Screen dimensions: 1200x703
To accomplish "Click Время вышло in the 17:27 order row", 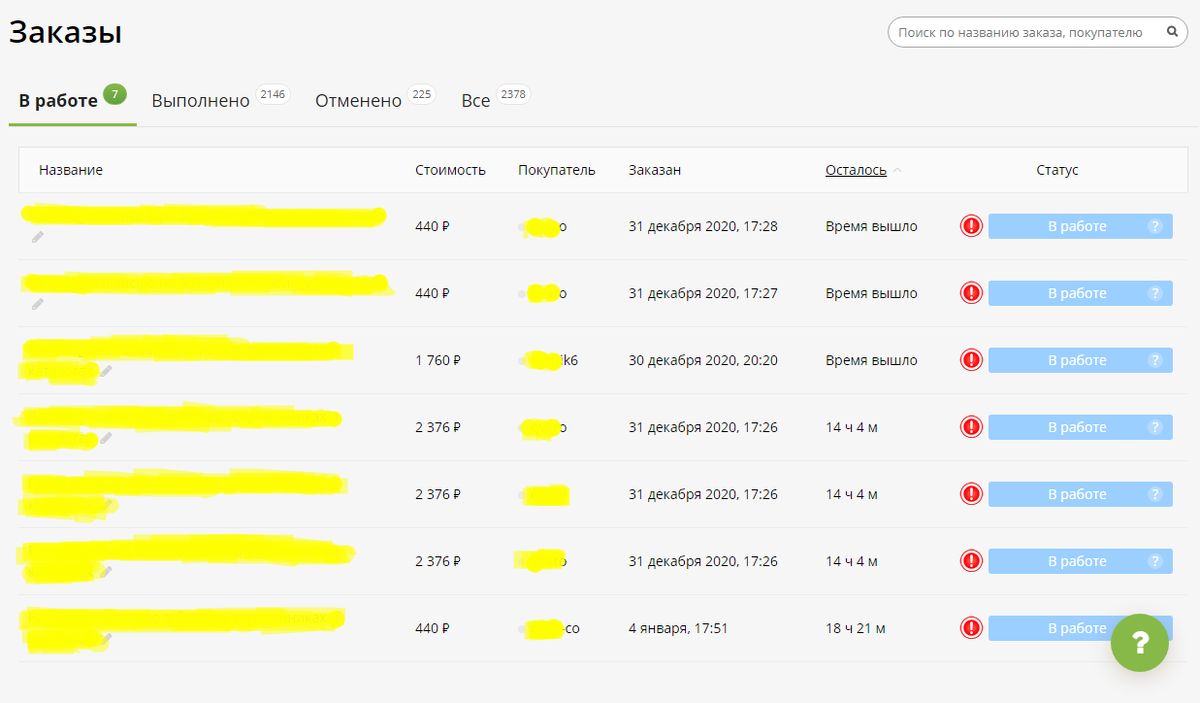I will pos(871,293).
